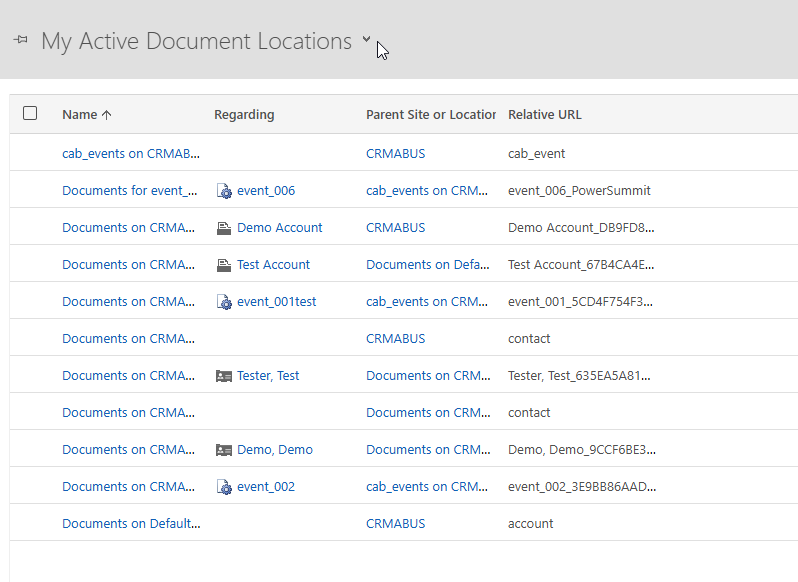798x582 pixels.
Task: Click the event icon next to event_002
Action: (224, 487)
